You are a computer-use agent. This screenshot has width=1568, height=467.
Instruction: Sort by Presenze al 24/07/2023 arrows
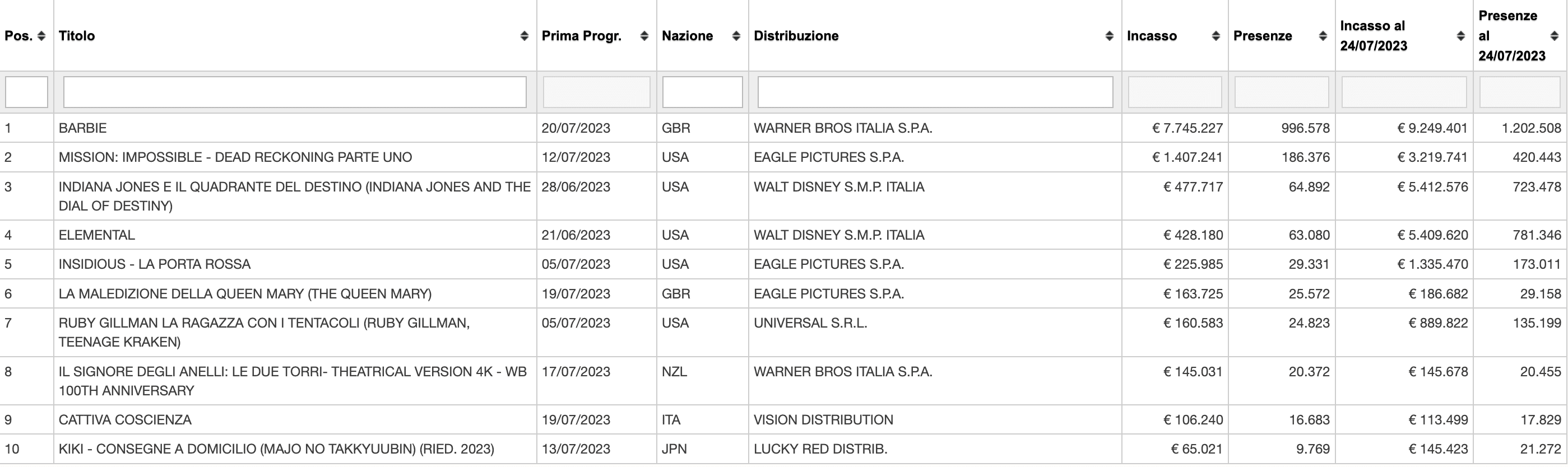(x=1554, y=36)
